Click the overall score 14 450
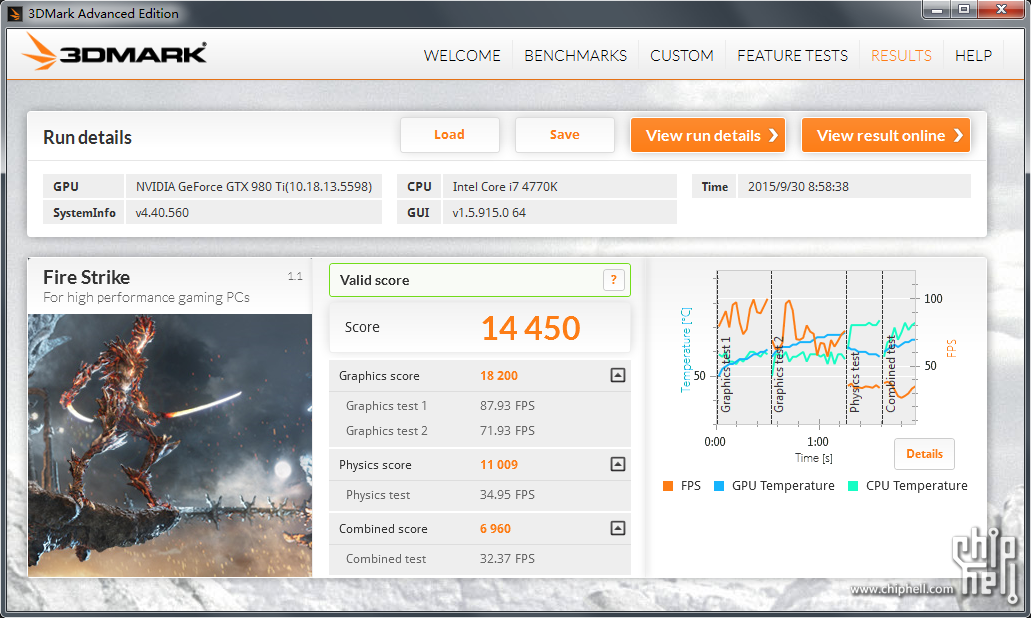The image size is (1031, 618). [531, 328]
